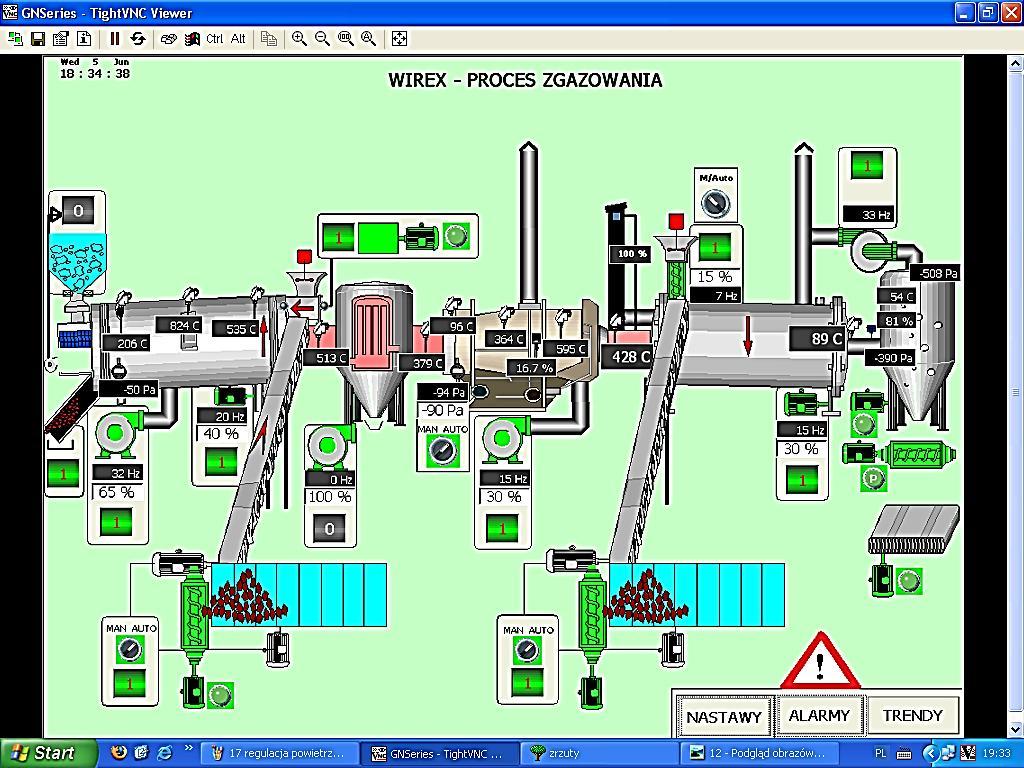Viewport: 1024px width, 768px height.
Task: Click the Save connection floppy icon
Action: coord(38,39)
